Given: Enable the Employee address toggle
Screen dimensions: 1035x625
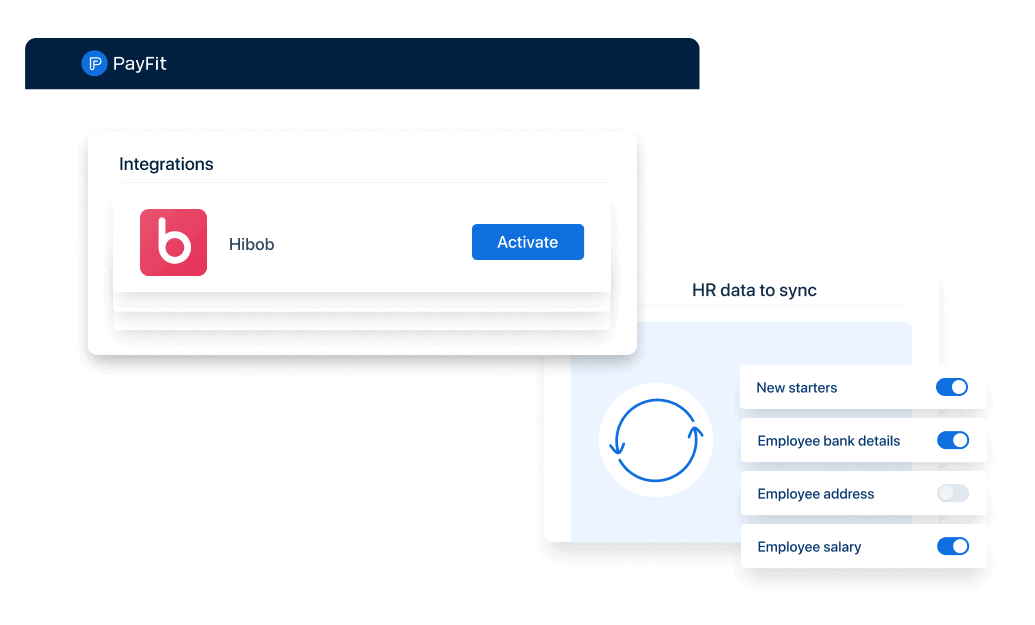Looking at the screenshot, I should (x=952, y=493).
